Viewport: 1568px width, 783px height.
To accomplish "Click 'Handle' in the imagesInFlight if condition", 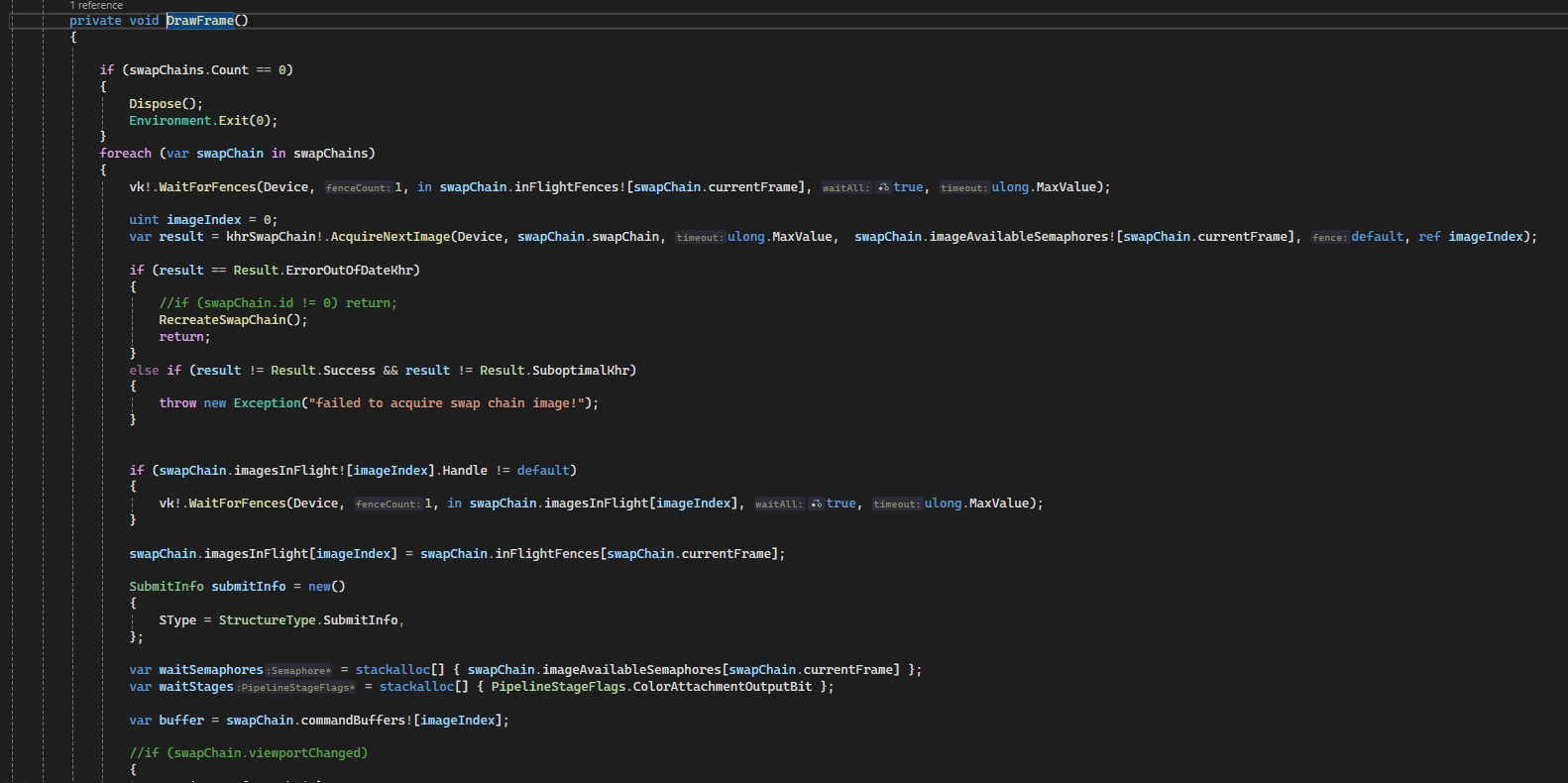I will [465, 471].
